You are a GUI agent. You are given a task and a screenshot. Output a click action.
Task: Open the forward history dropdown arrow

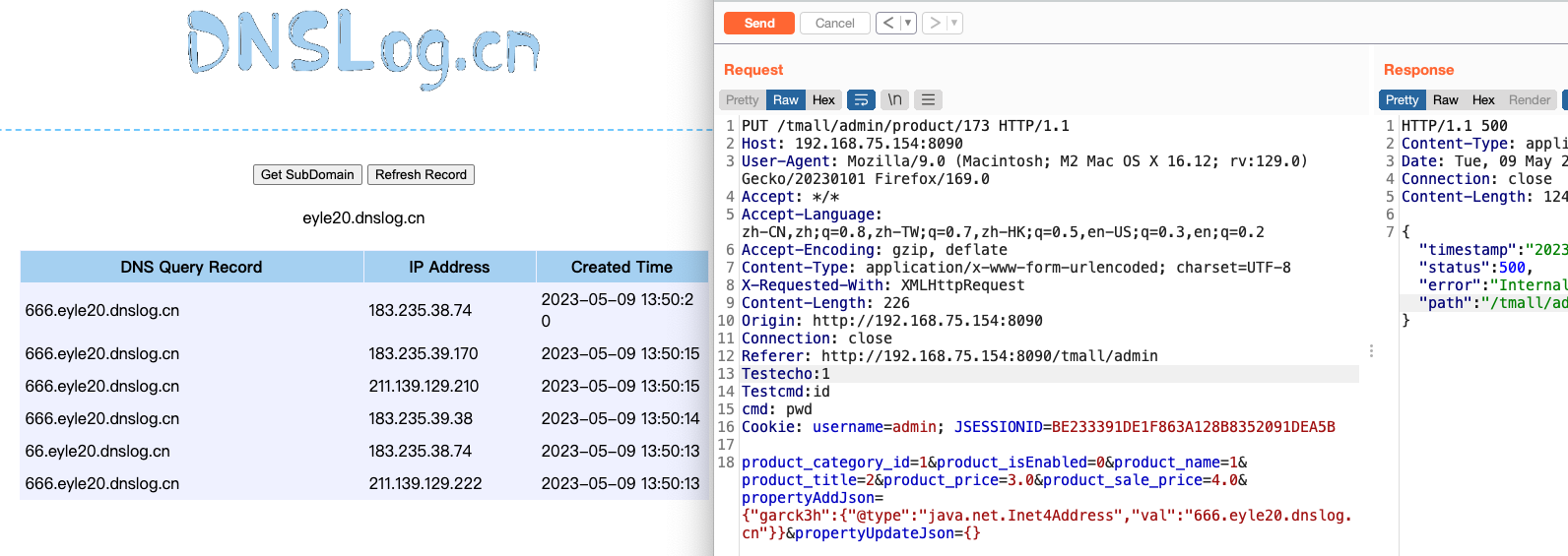pos(954,23)
